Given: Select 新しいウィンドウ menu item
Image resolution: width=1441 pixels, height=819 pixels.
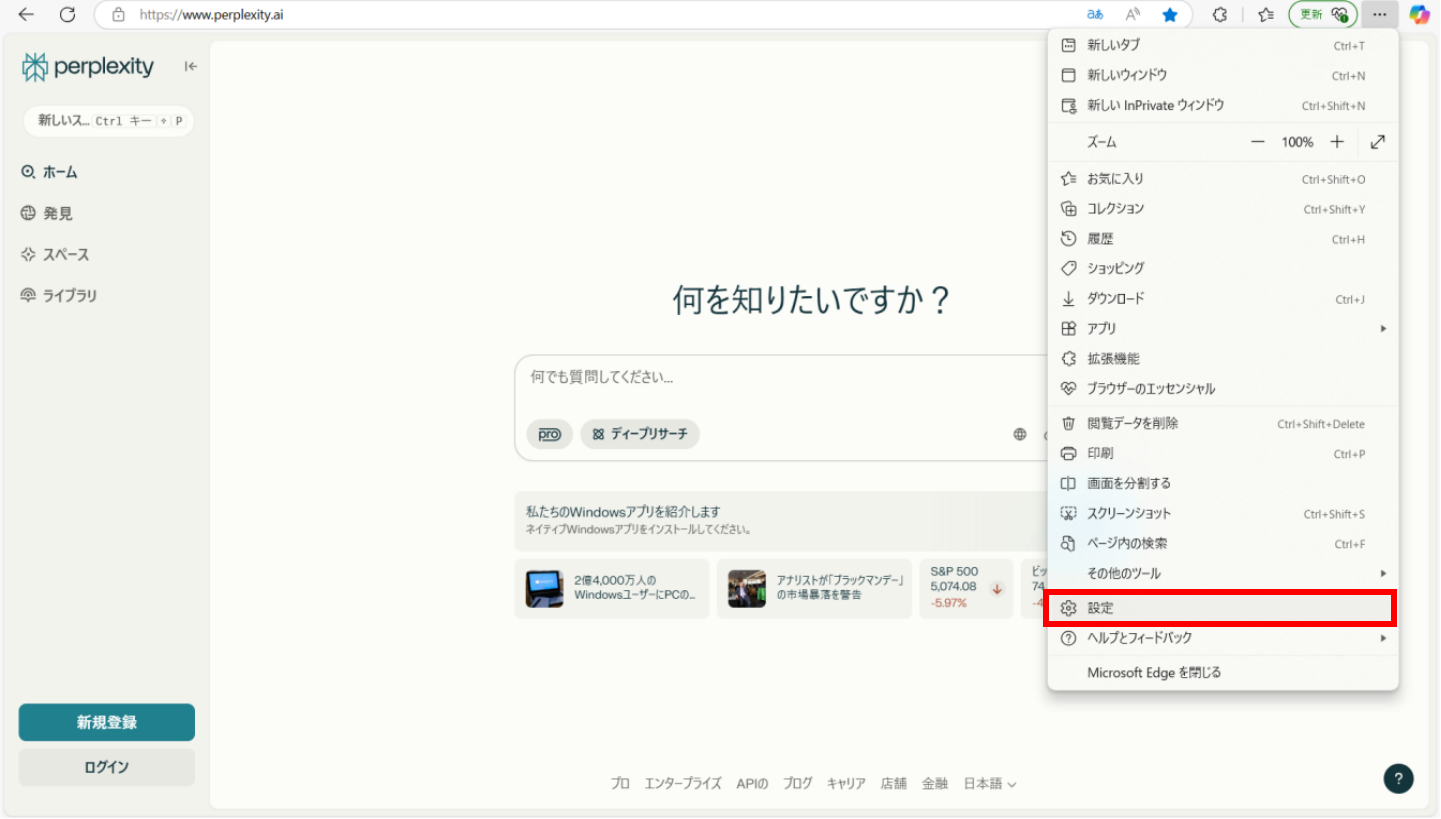Looking at the screenshot, I should [1222, 75].
